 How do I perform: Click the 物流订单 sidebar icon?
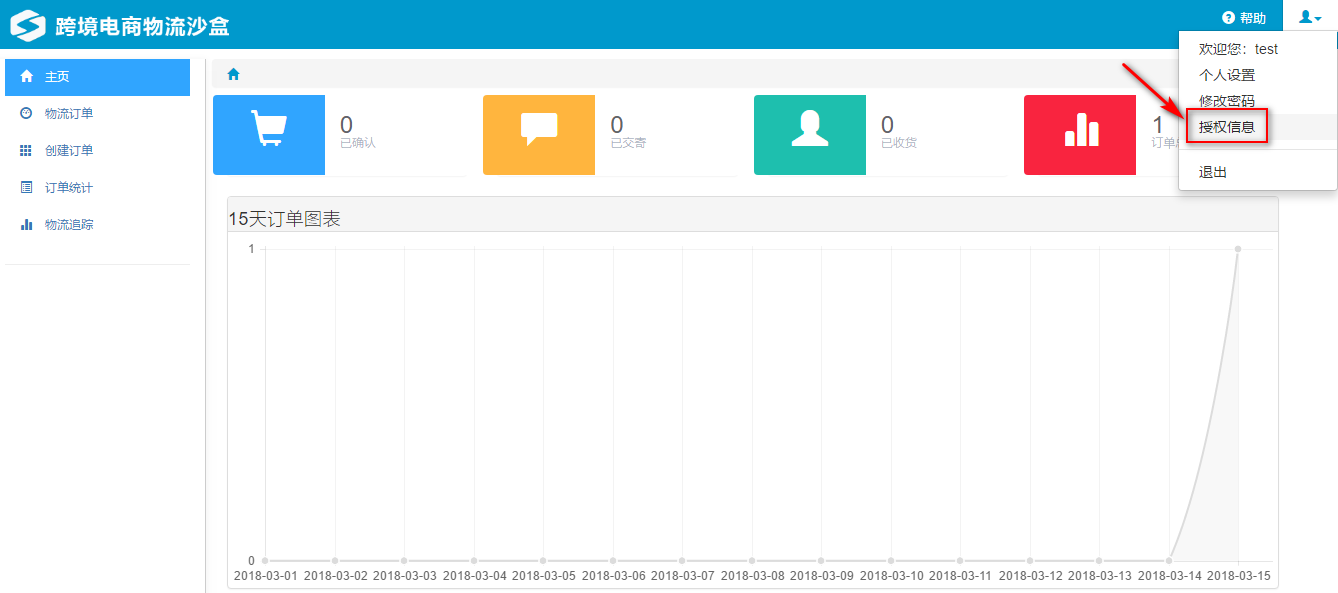[26, 114]
